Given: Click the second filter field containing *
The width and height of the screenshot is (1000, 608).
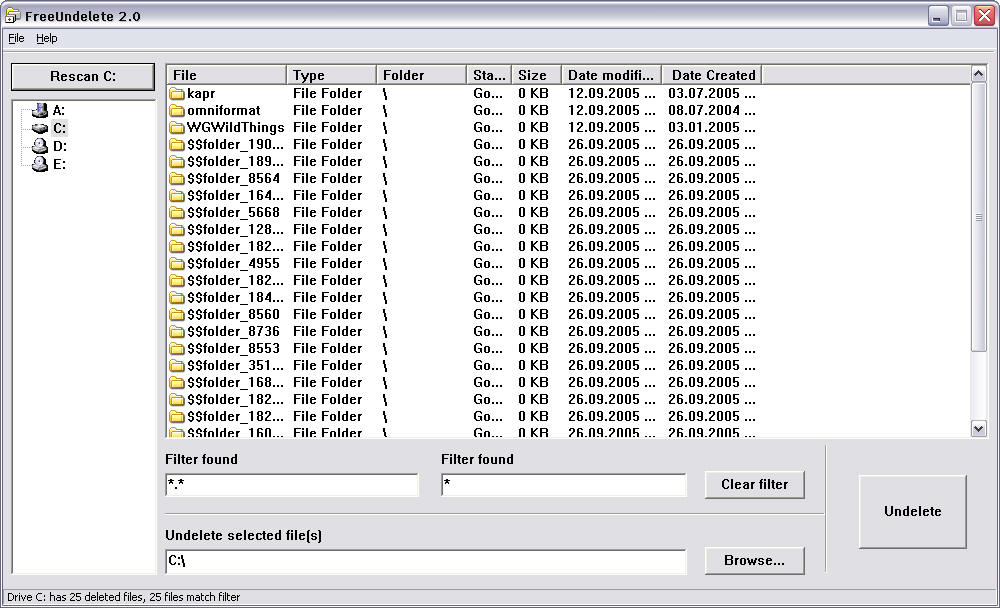Looking at the screenshot, I should [x=564, y=485].
